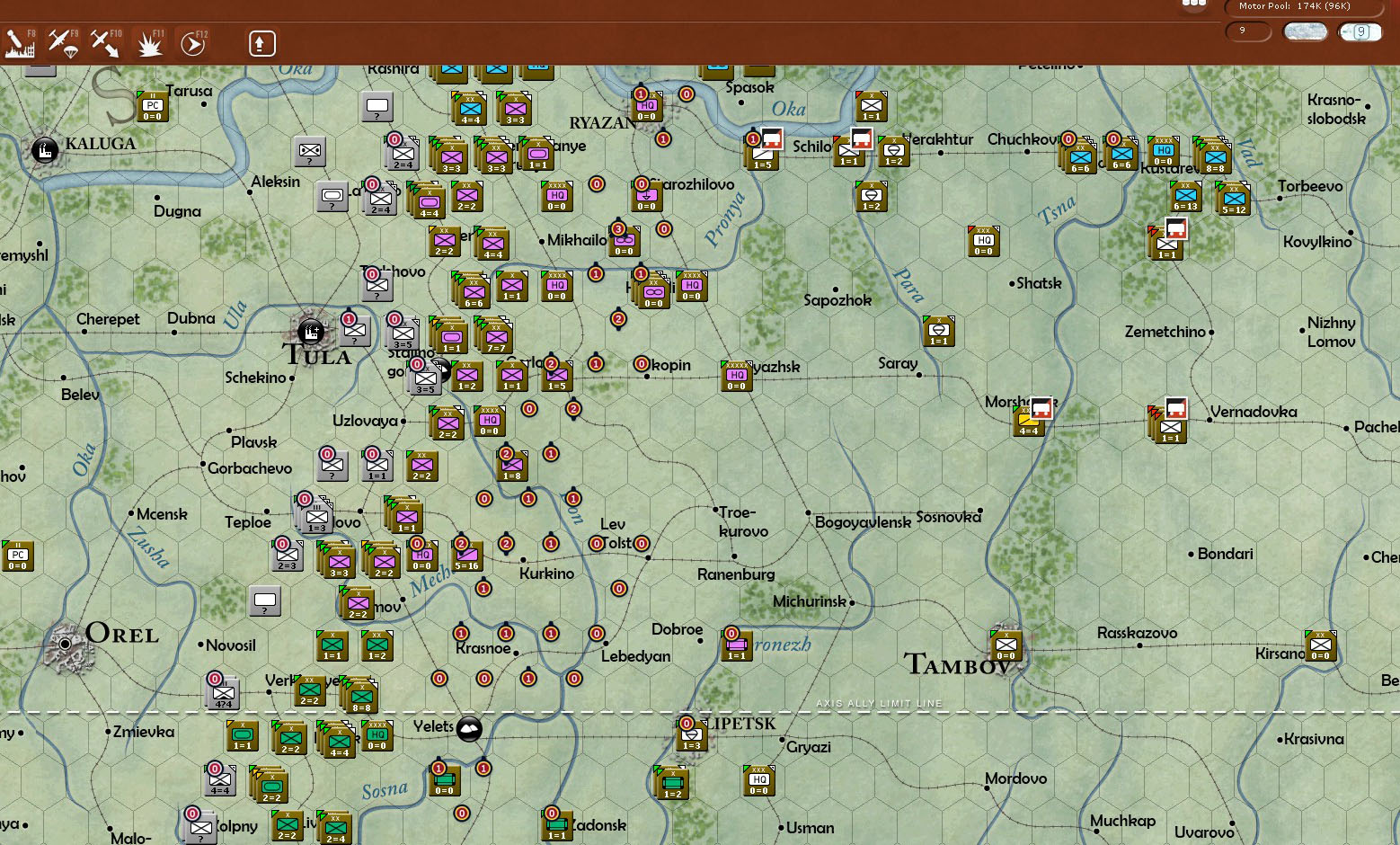Select the Kaluga factory city icon
Viewport: 1400px width, 845px height.
point(44,149)
